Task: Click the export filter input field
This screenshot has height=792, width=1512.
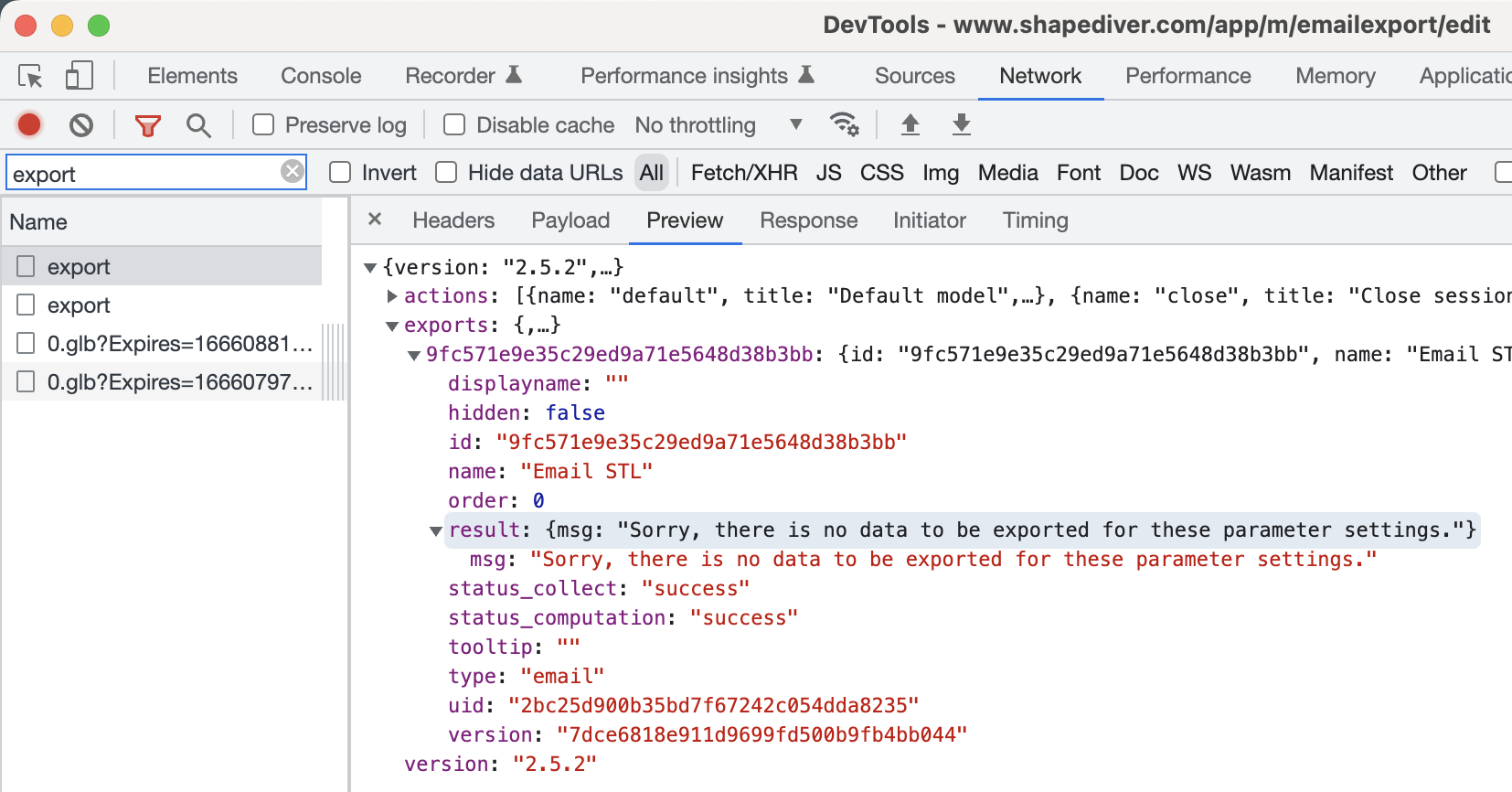Action: [142, 174]
